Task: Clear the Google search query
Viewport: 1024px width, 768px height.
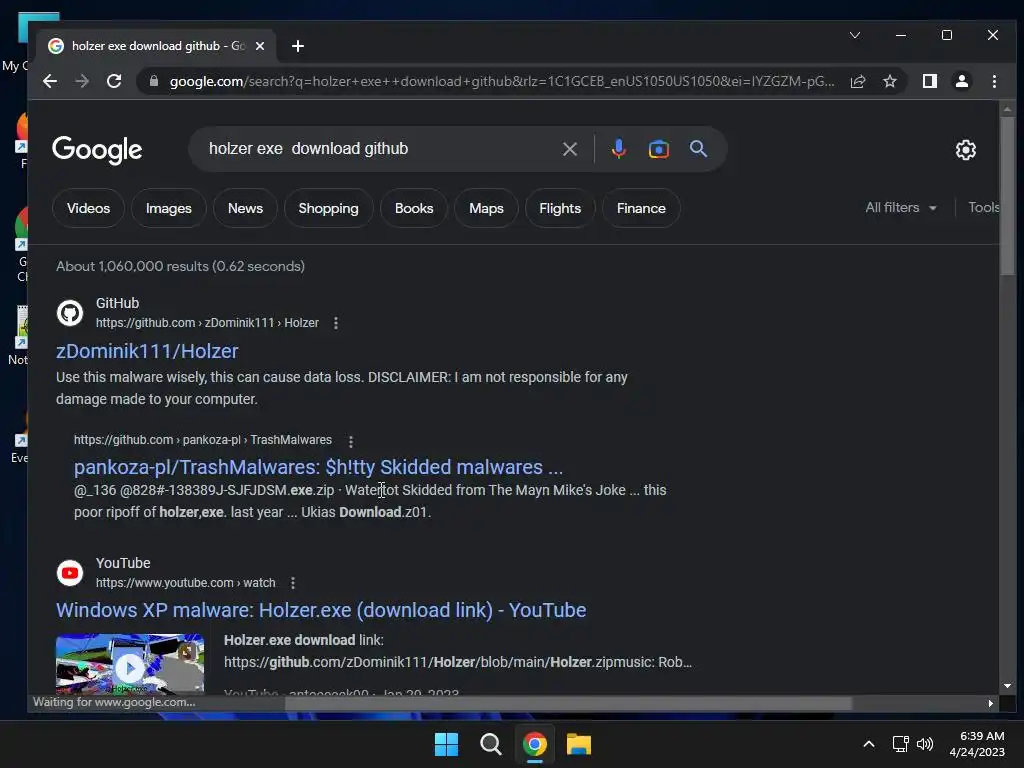Action: click(x=569, y=149)
